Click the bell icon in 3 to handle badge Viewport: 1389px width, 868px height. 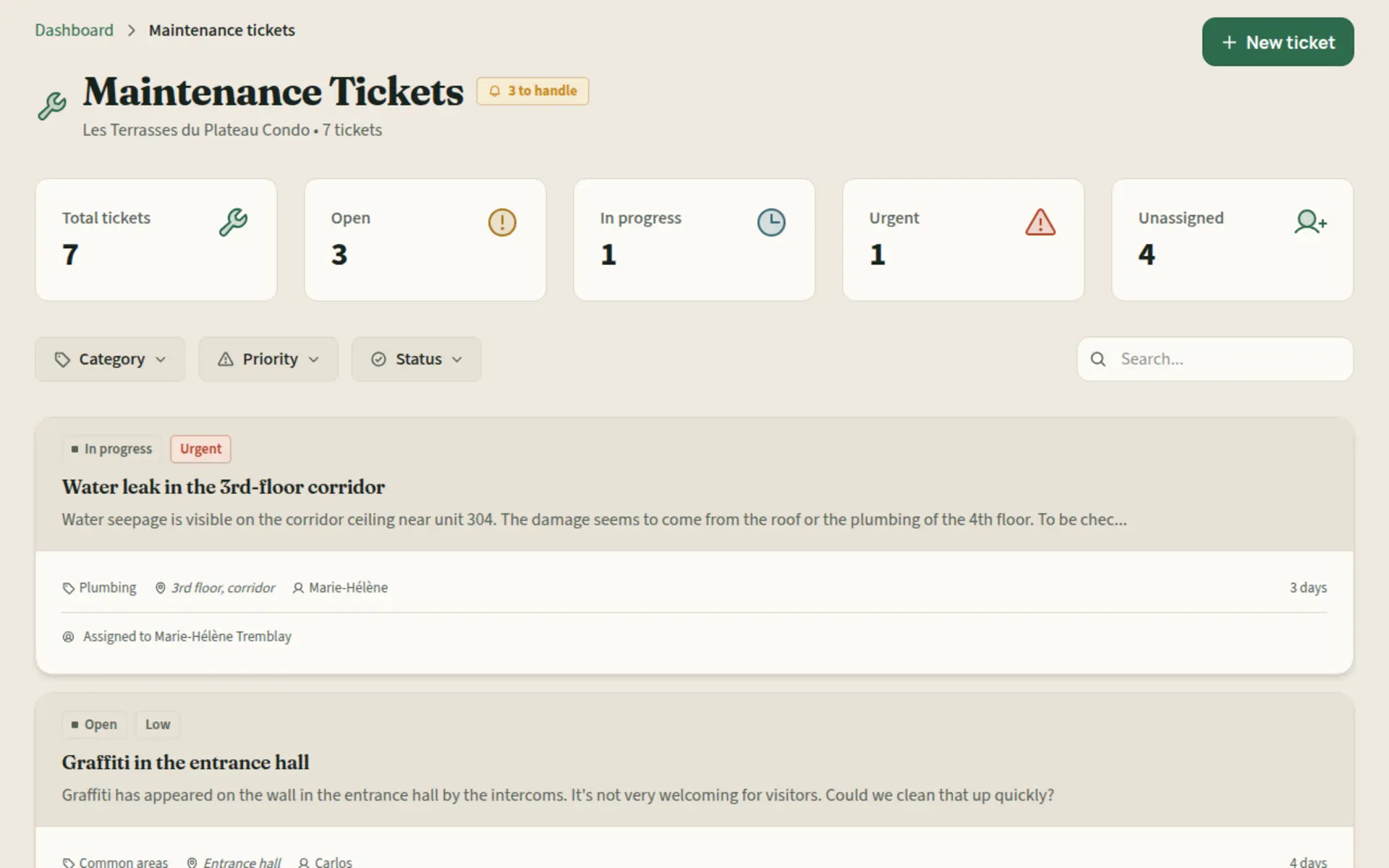[495, 91]
